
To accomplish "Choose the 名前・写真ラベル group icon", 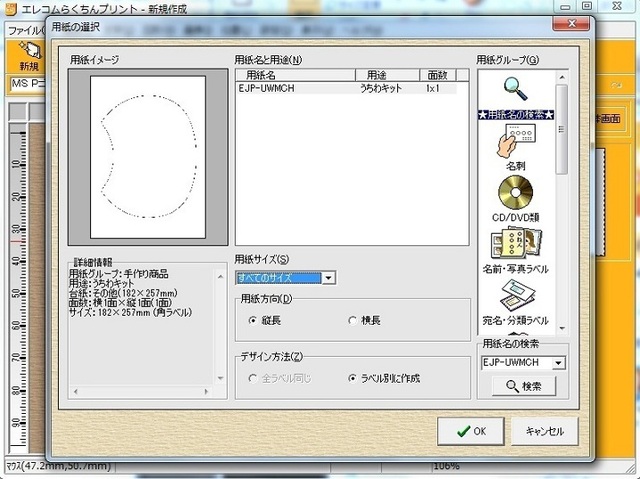I will (x=516, y=243).
